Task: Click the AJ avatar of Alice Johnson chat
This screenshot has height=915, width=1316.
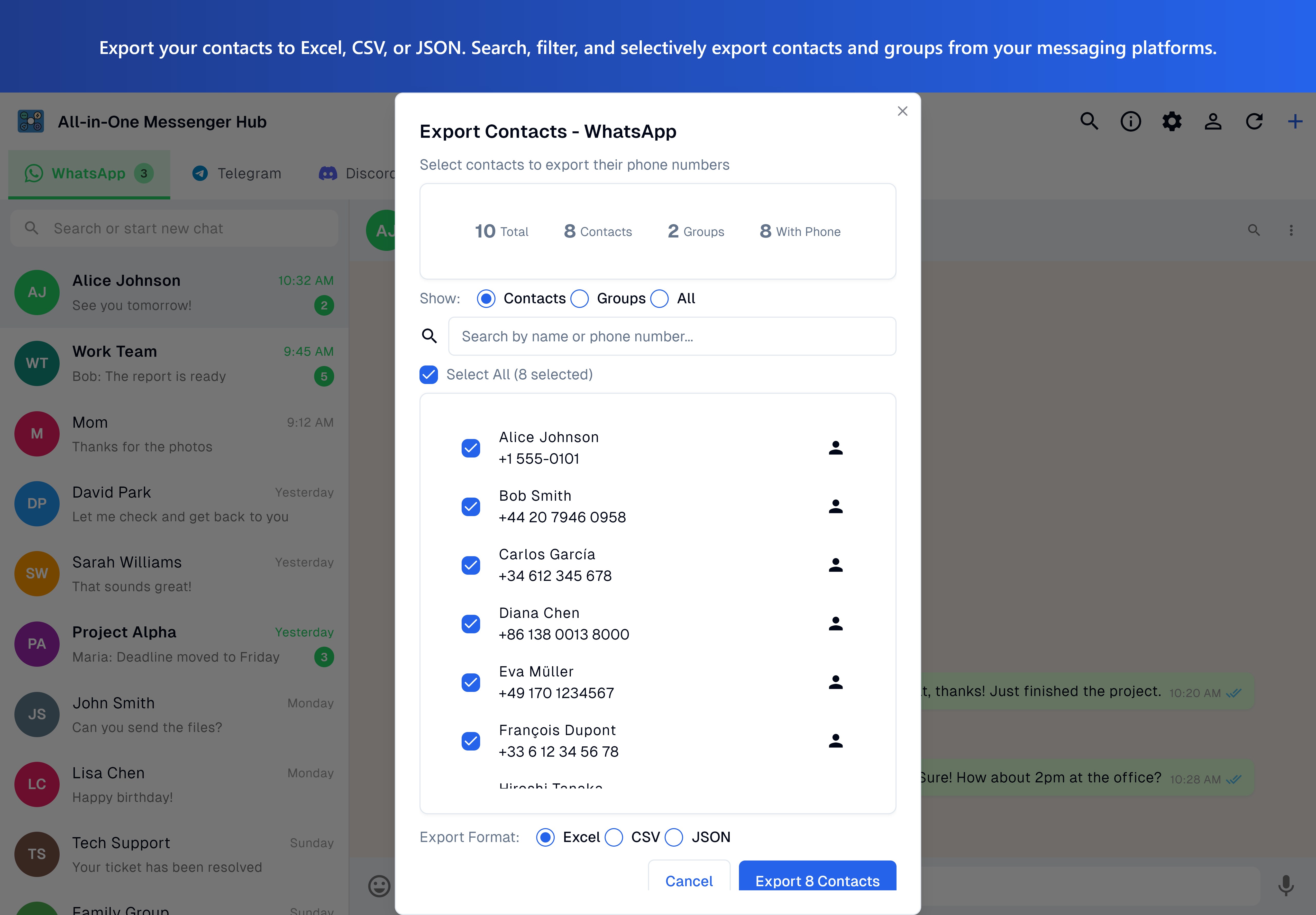Action: point(37,292)
